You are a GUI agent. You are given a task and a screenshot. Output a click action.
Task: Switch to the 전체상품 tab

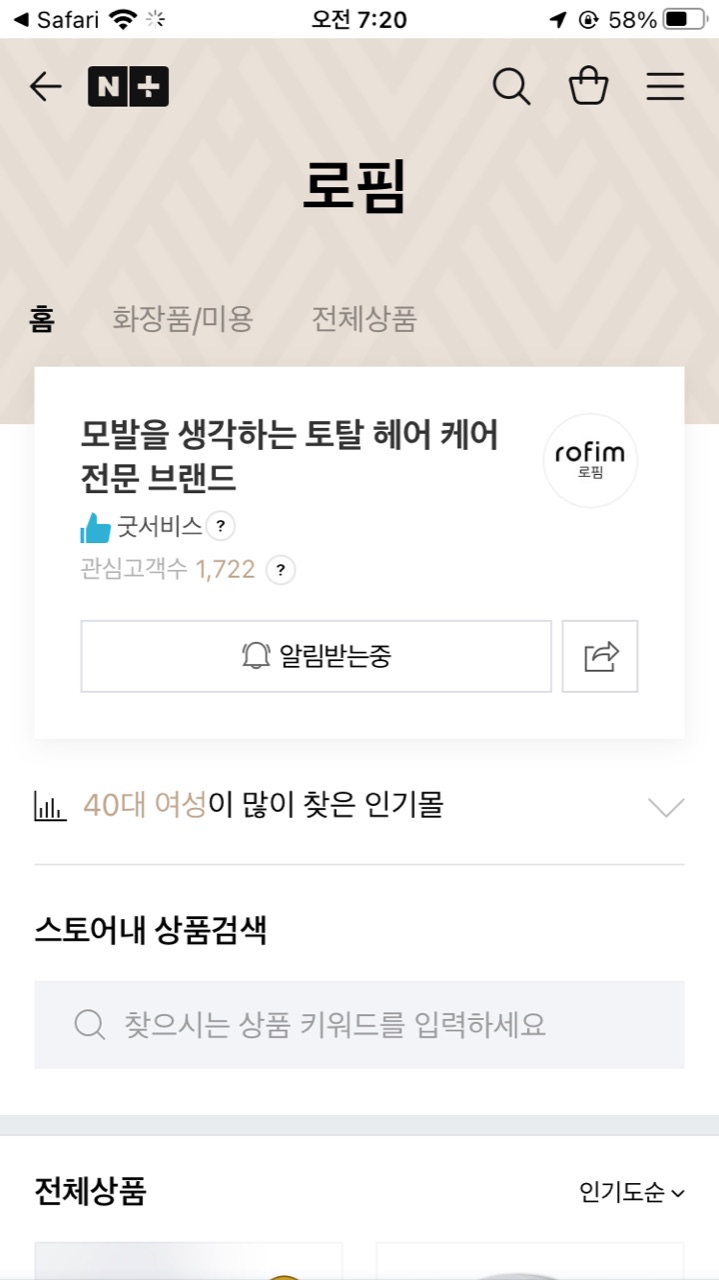(364, 320)
